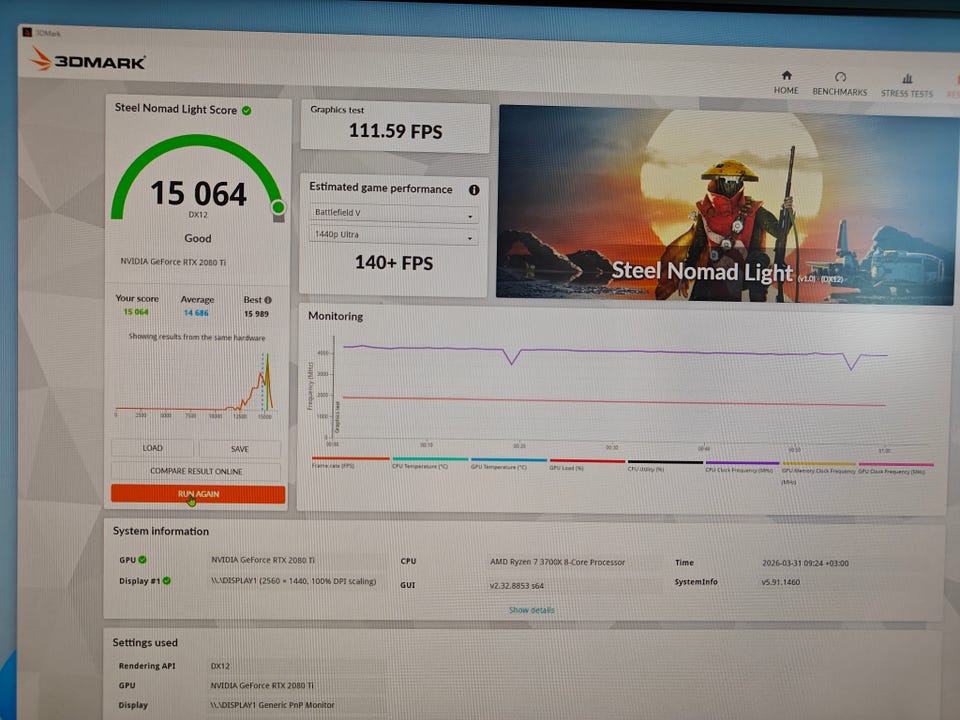Toggle GPU Clock Frequency legend line
Image resolution: width=960 pixels, height=720 pixels.
(x=896, y=468)
